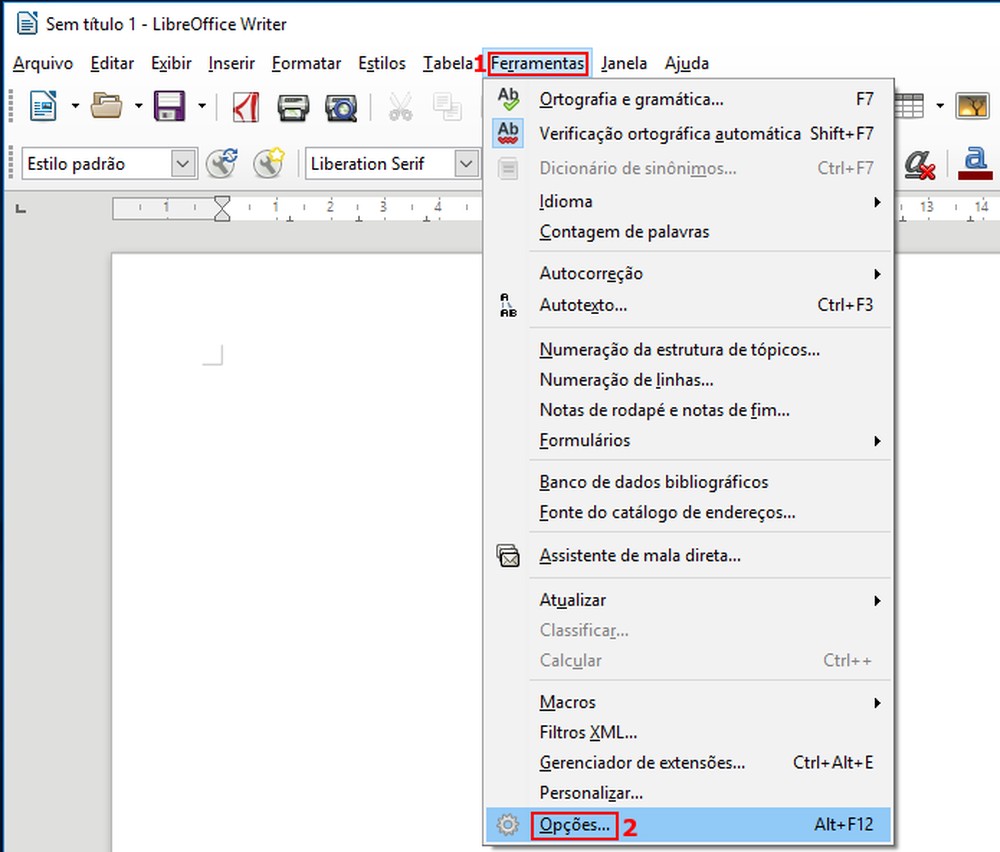Image resolution: width=1000 pixels, height=852 pixels.
Task: Export the document directly as PDF
Action: tap(245, 107)
